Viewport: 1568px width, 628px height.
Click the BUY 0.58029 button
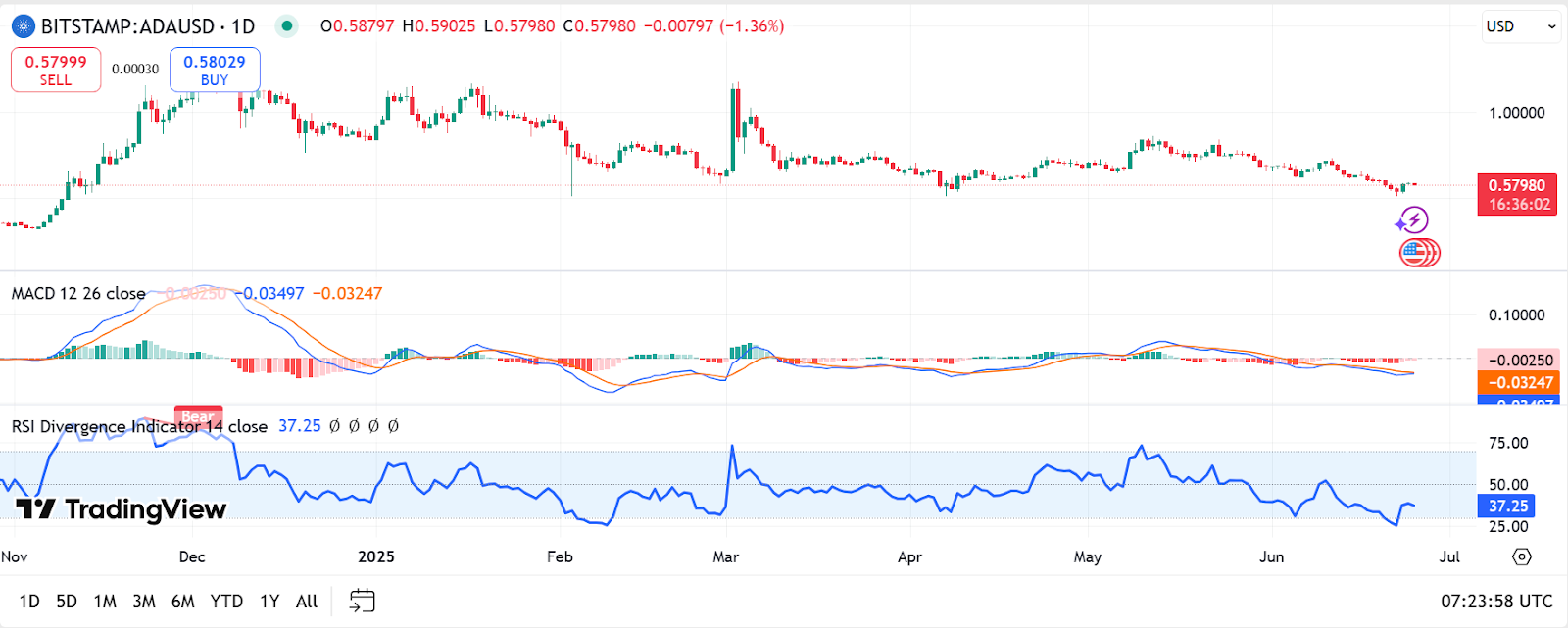click(x=215, y=70)
